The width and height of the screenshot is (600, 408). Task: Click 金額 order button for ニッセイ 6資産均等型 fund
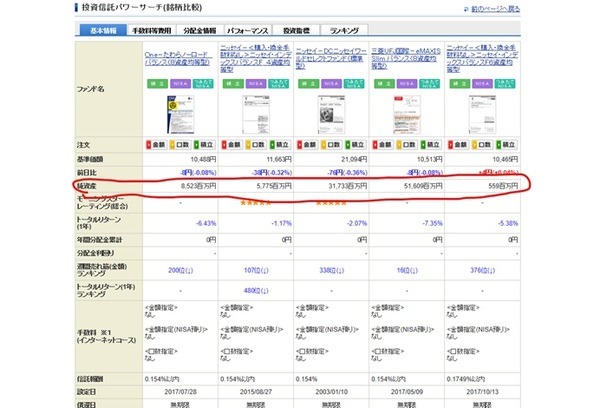pyautogui.click(x=458, y=145)
